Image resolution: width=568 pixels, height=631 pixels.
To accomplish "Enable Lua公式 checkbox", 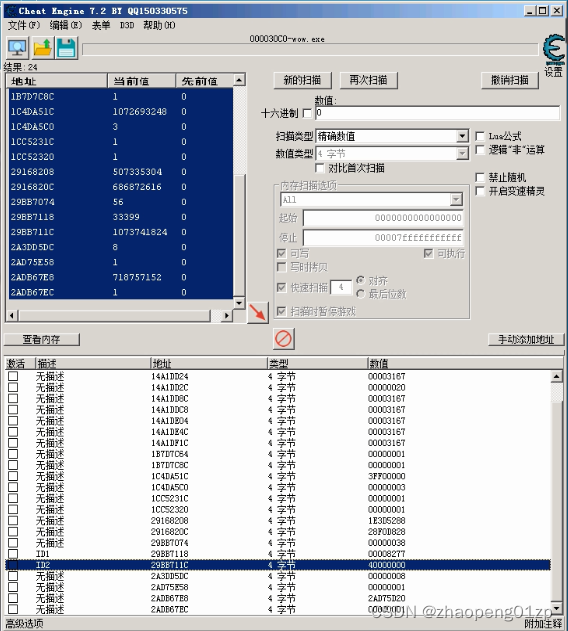I will [480, 136].
